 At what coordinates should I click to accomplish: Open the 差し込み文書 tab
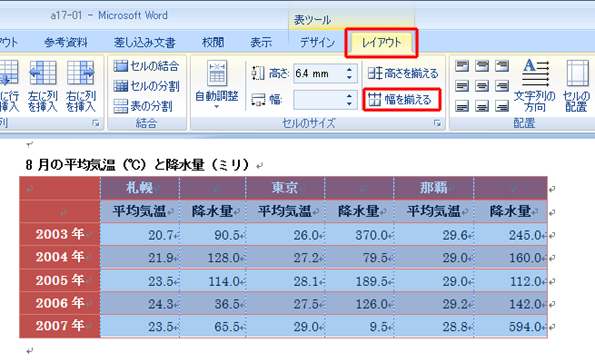click(145, 42)
